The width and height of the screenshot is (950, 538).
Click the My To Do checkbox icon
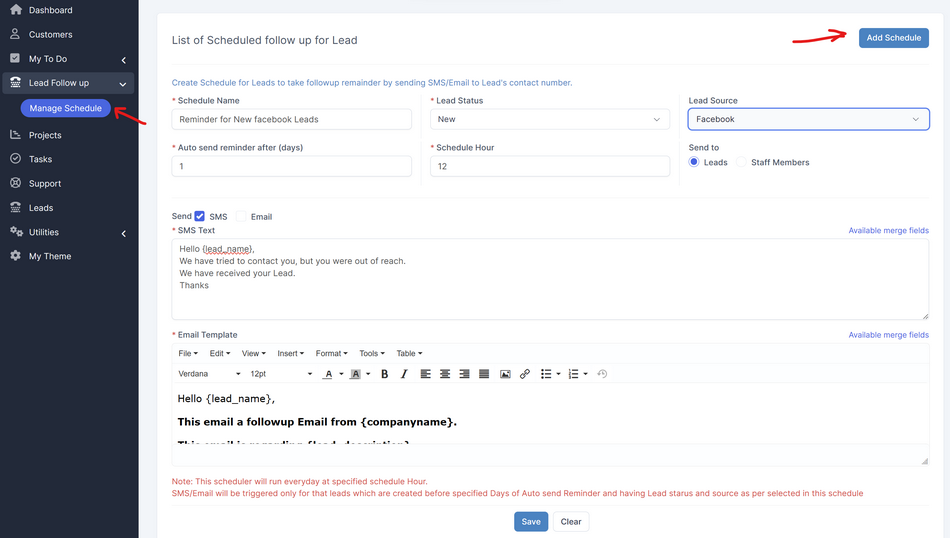[x=15, y=58]
